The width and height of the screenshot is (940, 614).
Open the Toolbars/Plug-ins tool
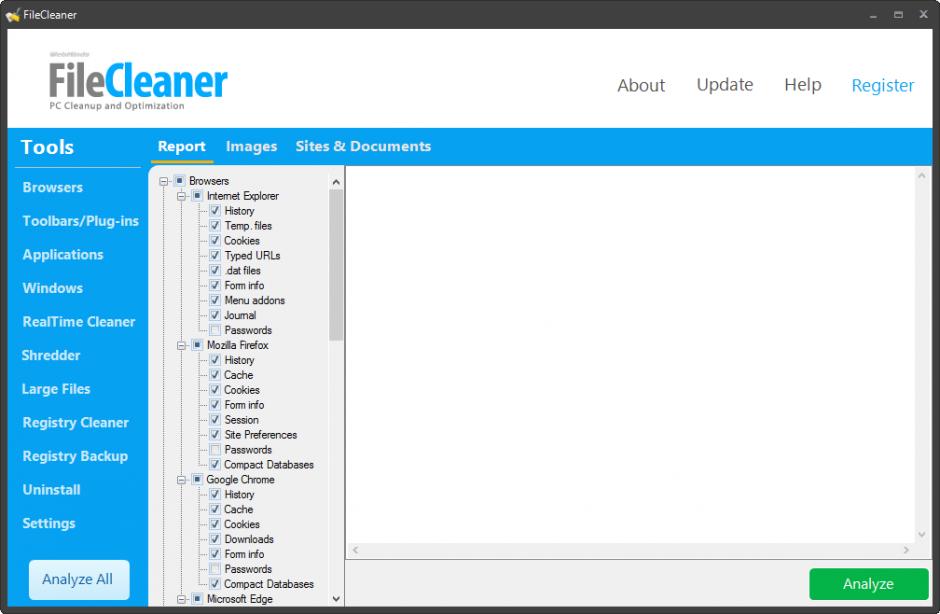tap(80, 221)
